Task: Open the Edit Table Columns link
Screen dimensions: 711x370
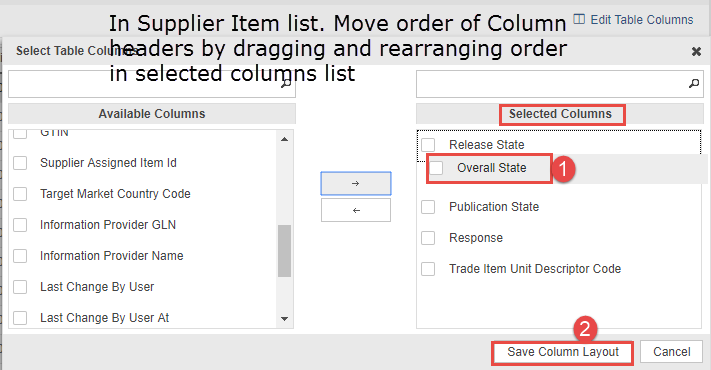Action: (x=642, y=19)
